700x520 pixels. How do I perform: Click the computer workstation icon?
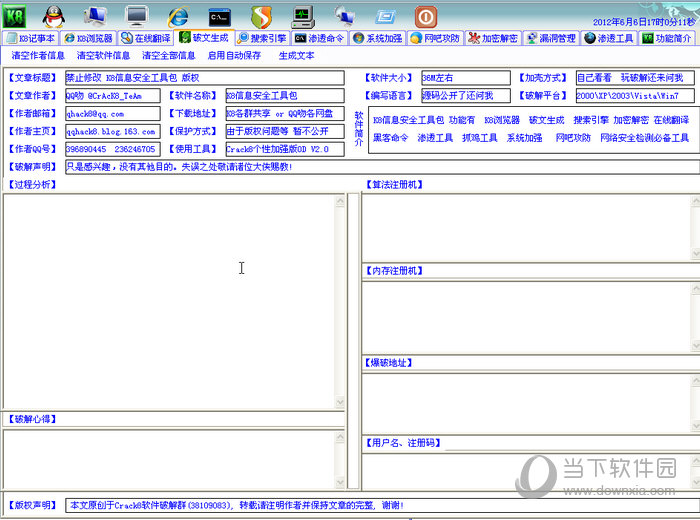point(95,17)
